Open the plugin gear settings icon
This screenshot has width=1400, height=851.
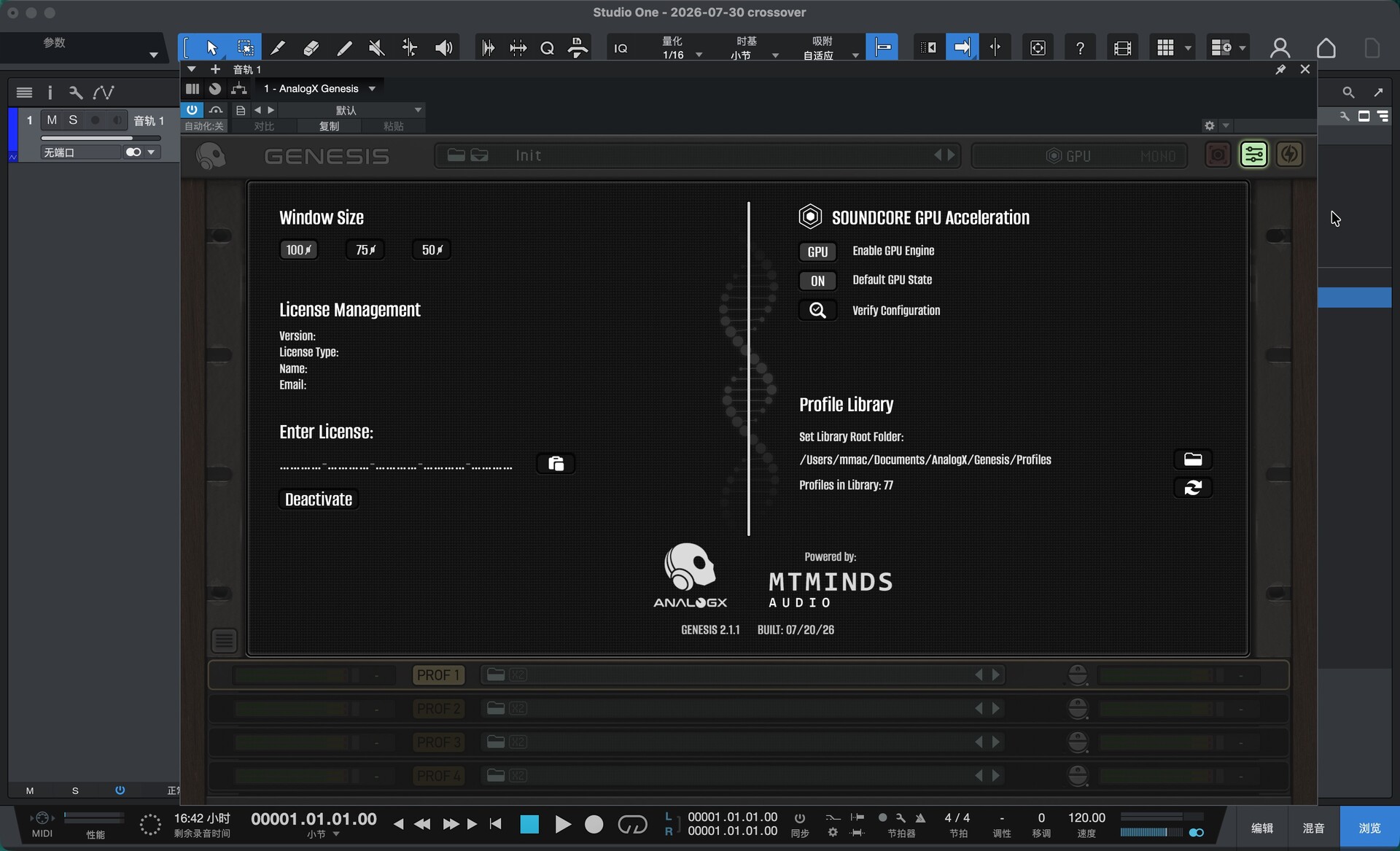point(1210,125)
